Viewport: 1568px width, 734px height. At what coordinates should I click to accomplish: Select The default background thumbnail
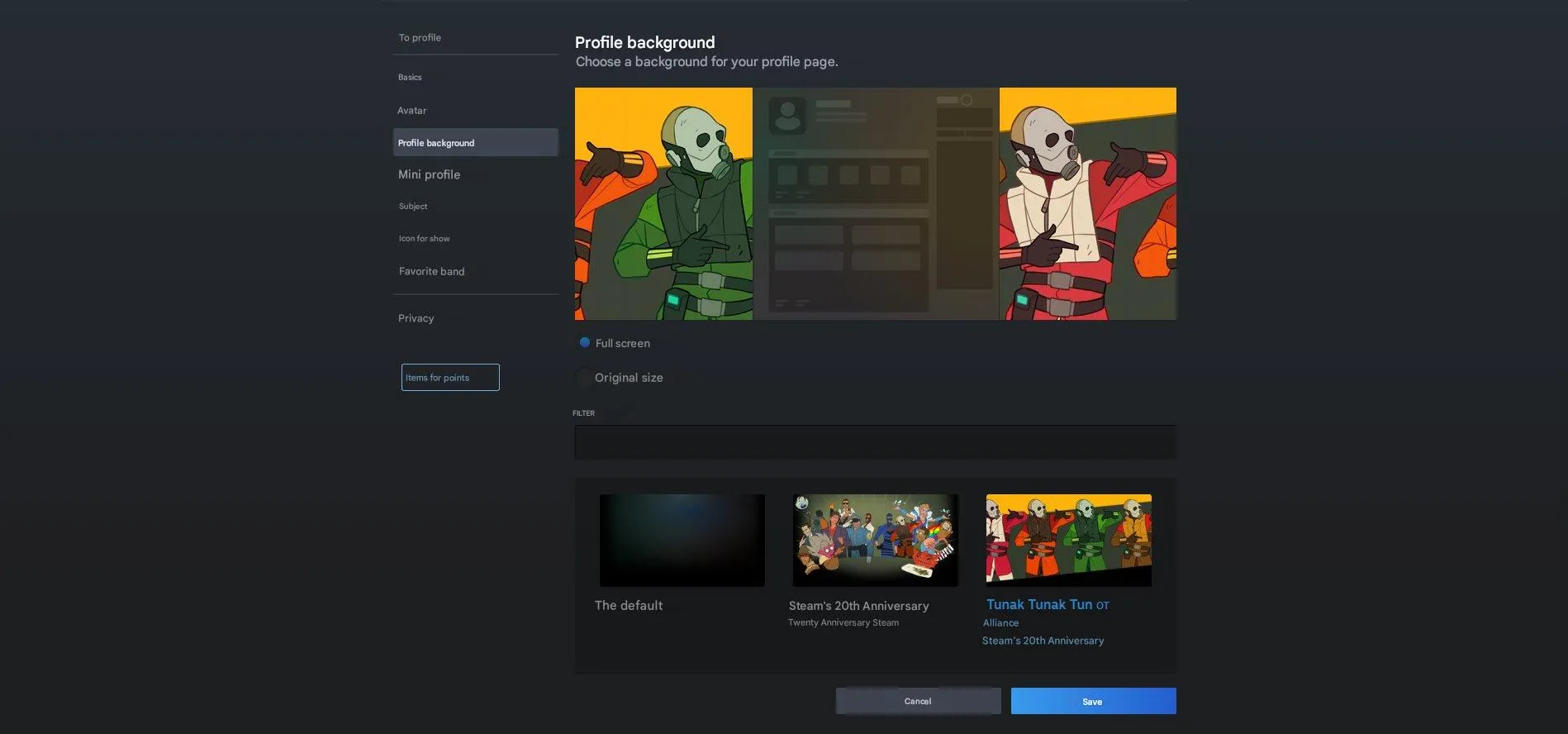(x=682, y=541)
